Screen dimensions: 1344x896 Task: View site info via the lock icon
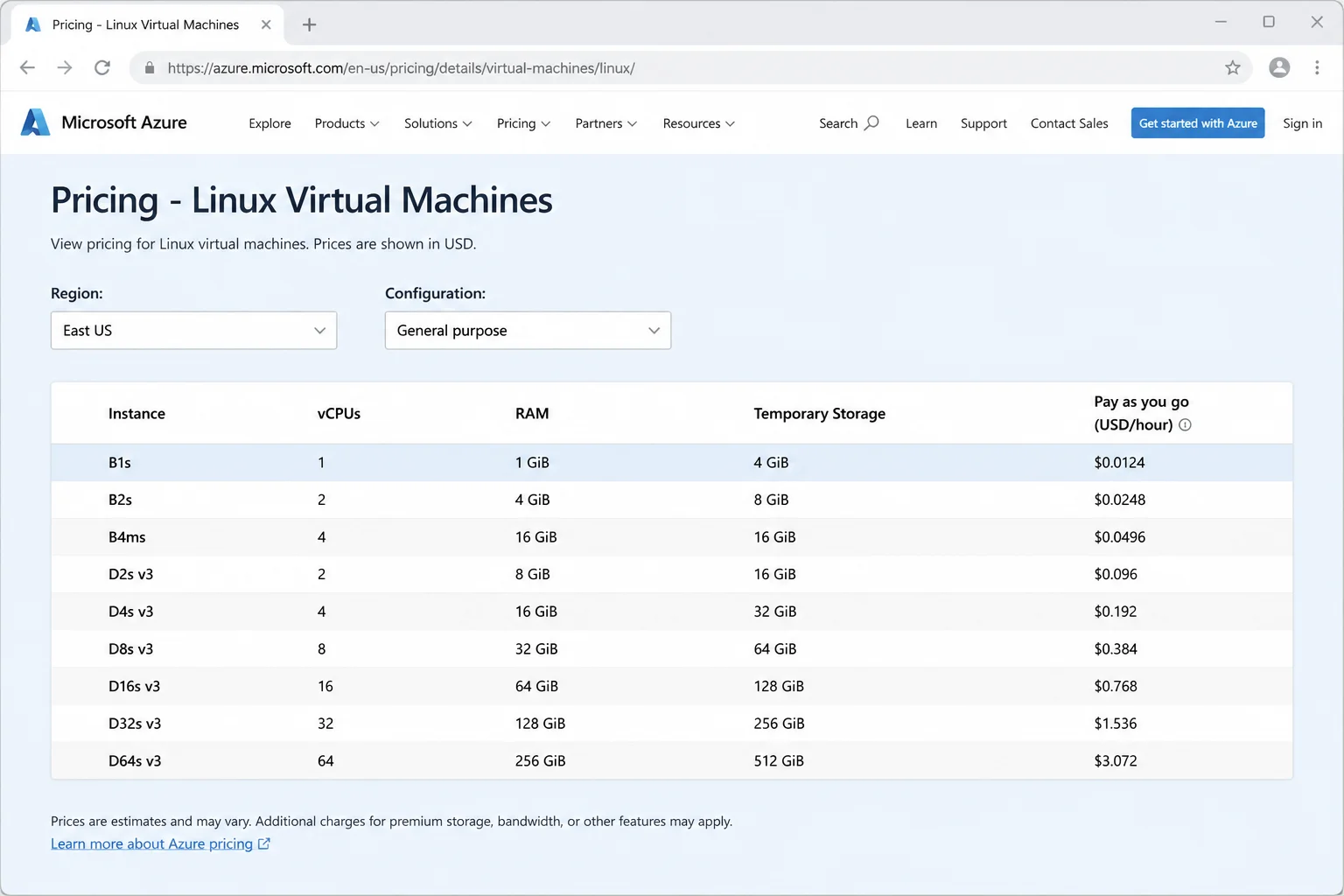tap(150, 67)
